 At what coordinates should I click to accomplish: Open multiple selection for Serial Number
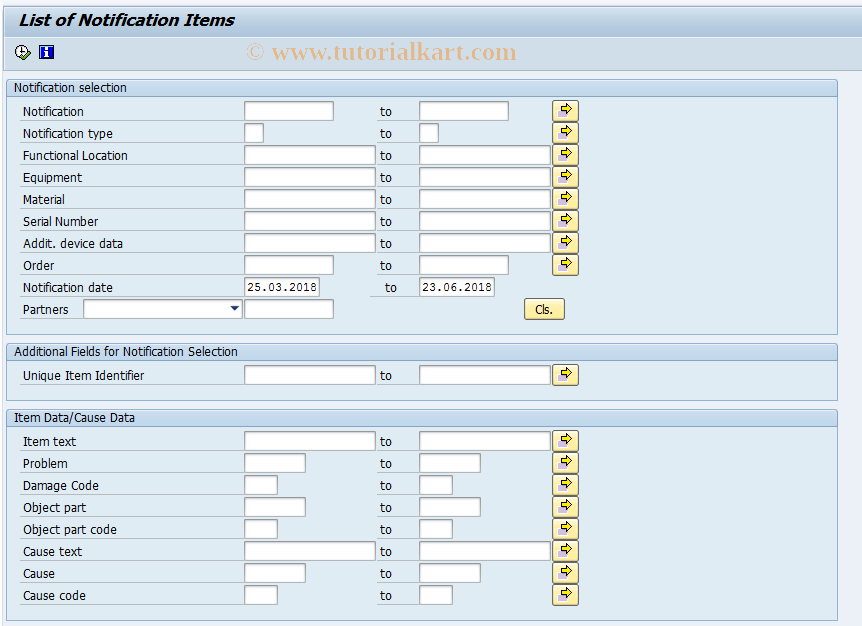[565, 220]
